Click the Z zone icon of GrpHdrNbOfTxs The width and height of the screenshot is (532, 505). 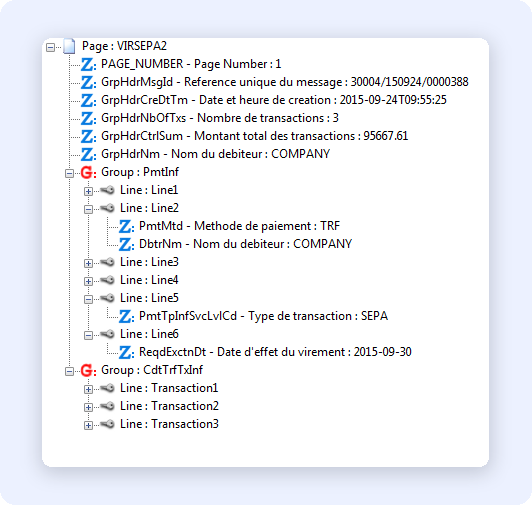click(x=88, y=118)
